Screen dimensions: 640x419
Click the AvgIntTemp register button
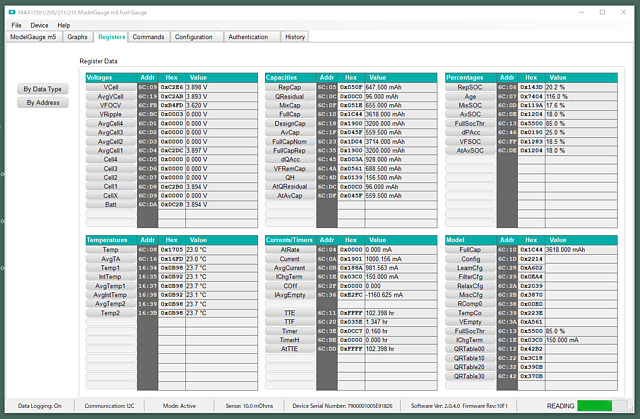point(111,295)
